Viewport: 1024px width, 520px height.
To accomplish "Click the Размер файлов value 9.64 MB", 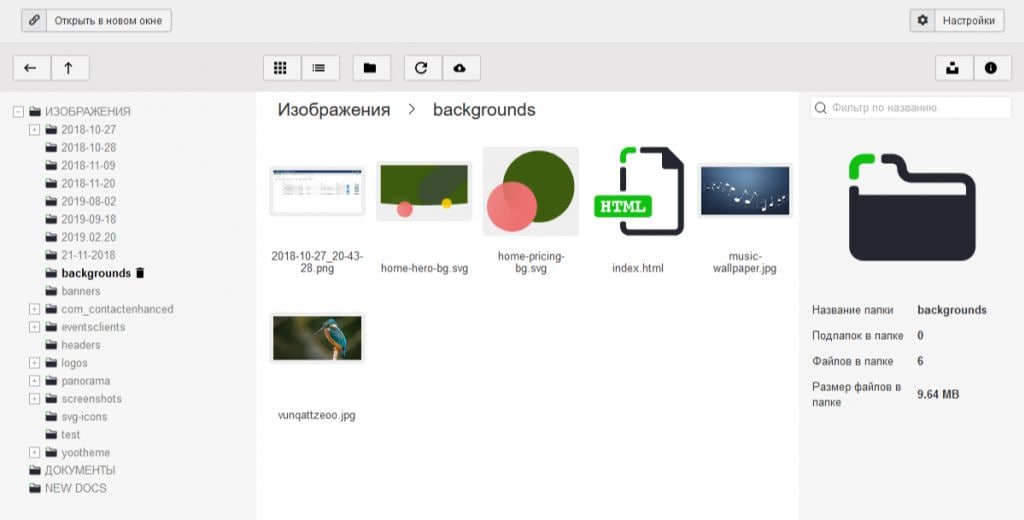I will pos(938,395).
